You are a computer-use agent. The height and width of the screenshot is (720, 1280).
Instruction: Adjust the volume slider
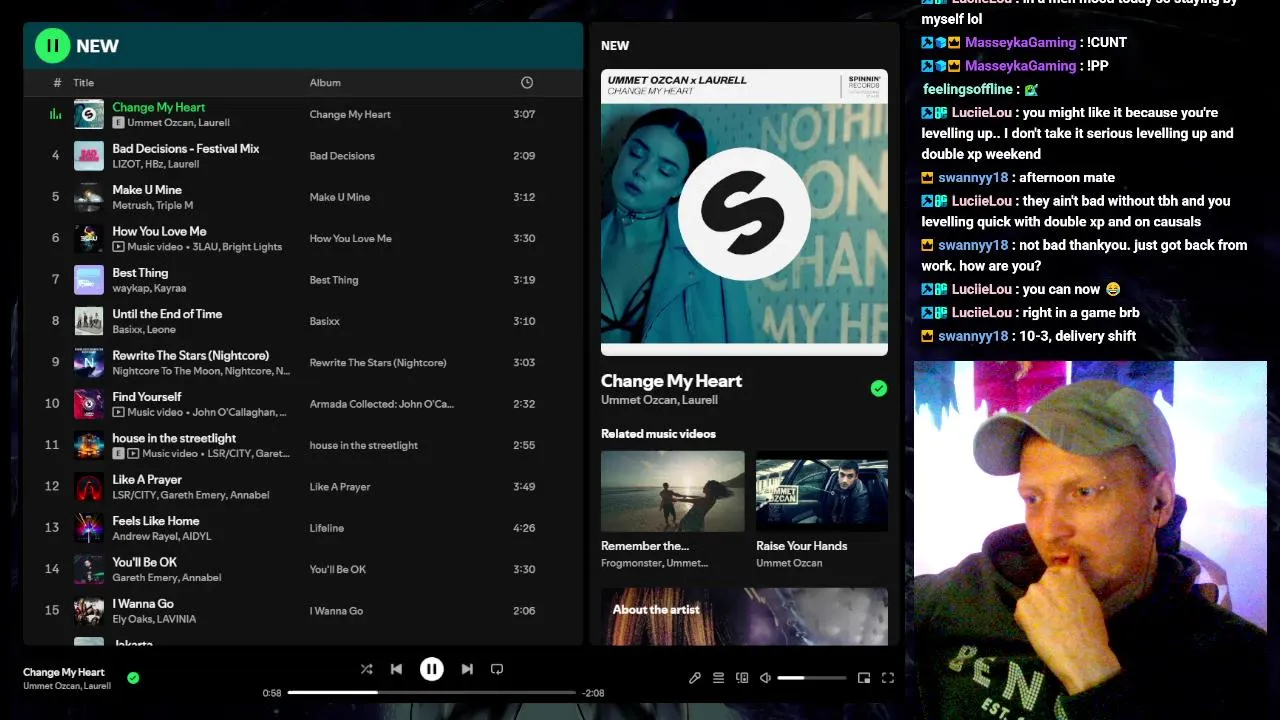click(811, 678)
